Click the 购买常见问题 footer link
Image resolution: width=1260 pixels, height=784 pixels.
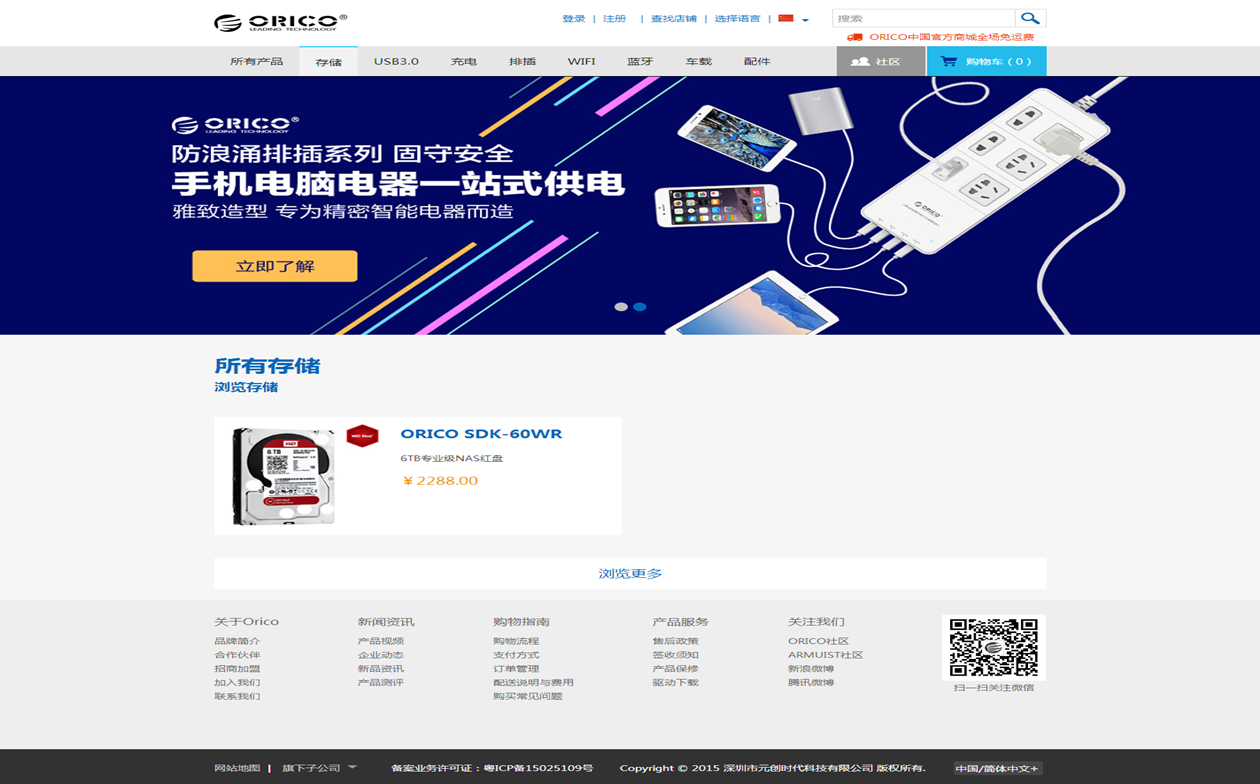(x=528, y=696)
